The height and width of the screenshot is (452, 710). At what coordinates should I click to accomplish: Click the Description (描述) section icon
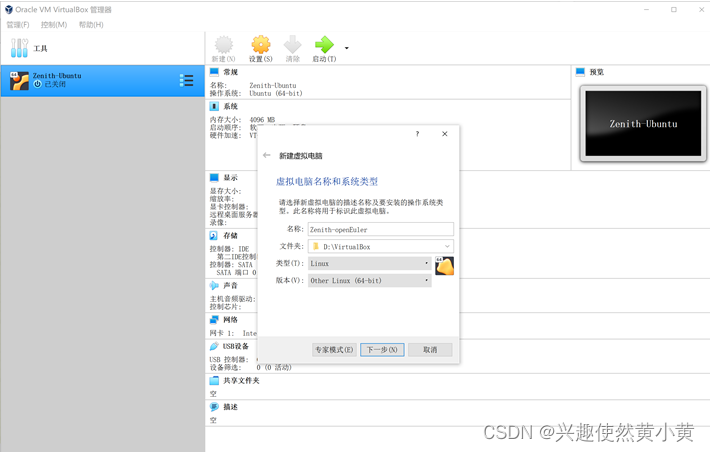(x=214, y=407)
